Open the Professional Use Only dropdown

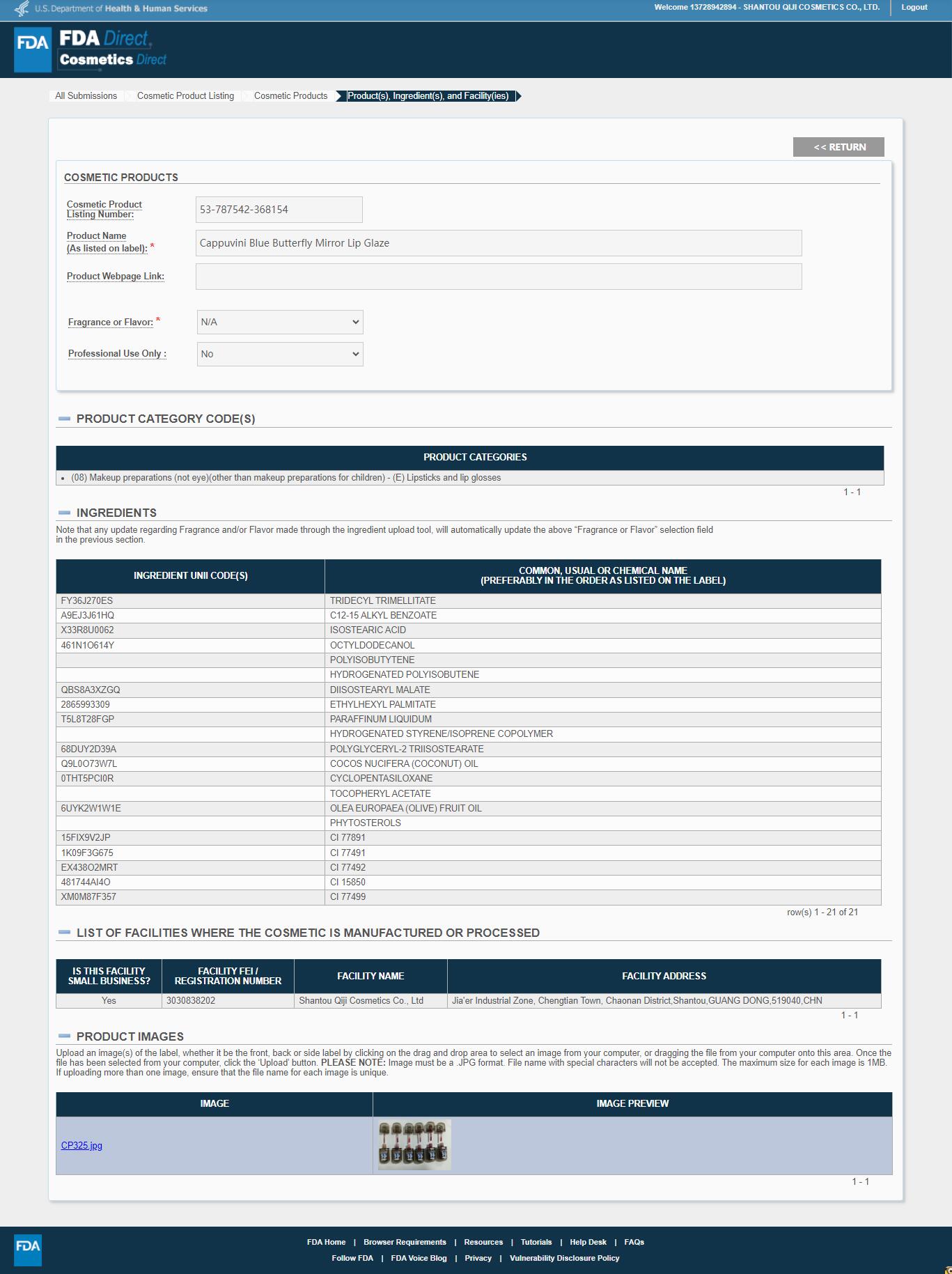(x=279, y=354)
